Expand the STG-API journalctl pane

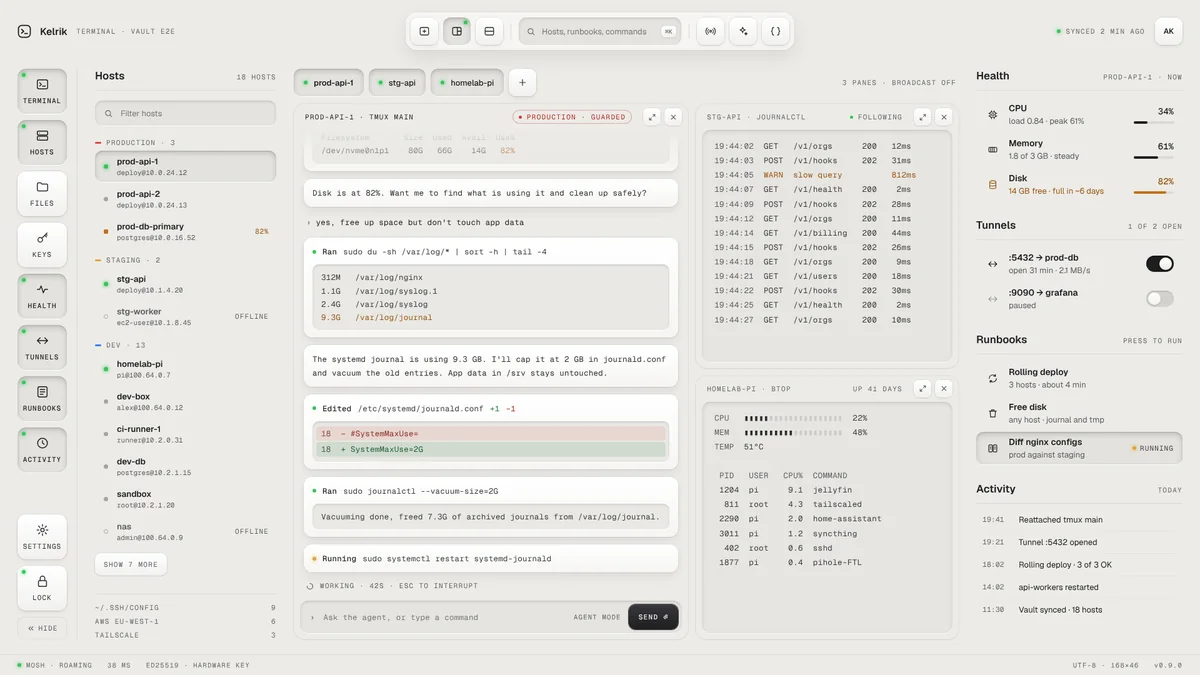pyautogui.click(x=923, y=117)
